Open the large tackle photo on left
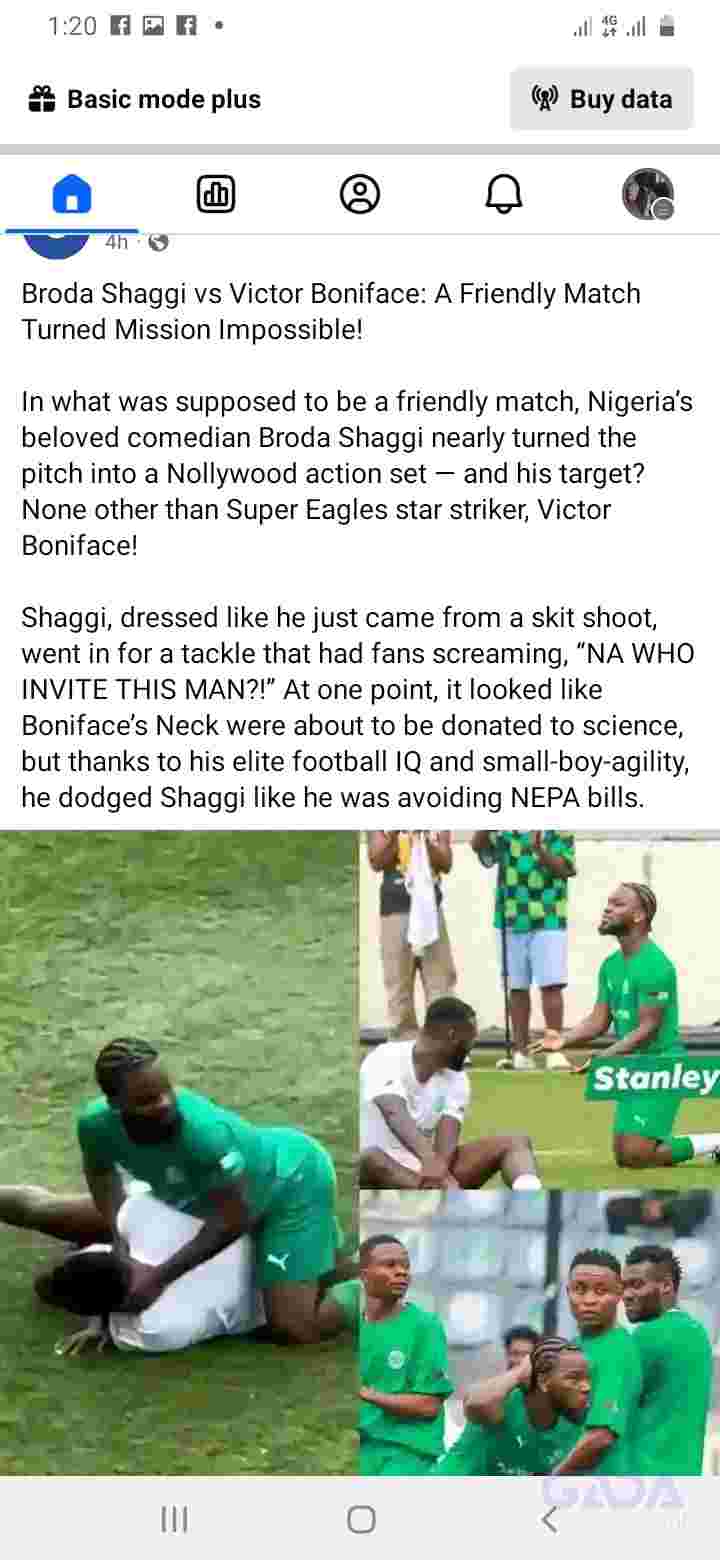Image resolution: width=720 pixels, height=1560 pixels. point(179,1153)
